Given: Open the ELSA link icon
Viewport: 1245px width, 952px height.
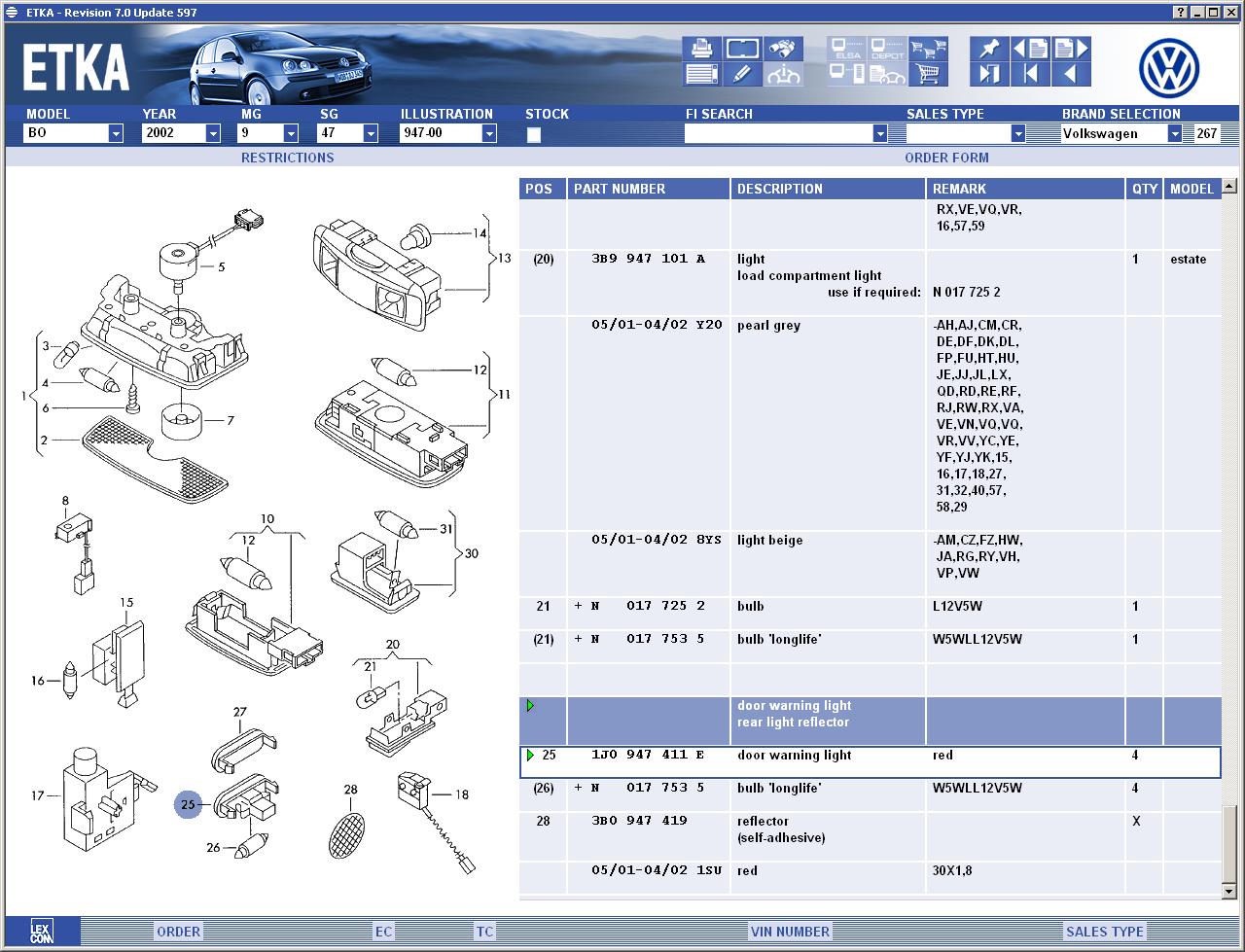Looking at the screenshot, I should click(847, 49).
